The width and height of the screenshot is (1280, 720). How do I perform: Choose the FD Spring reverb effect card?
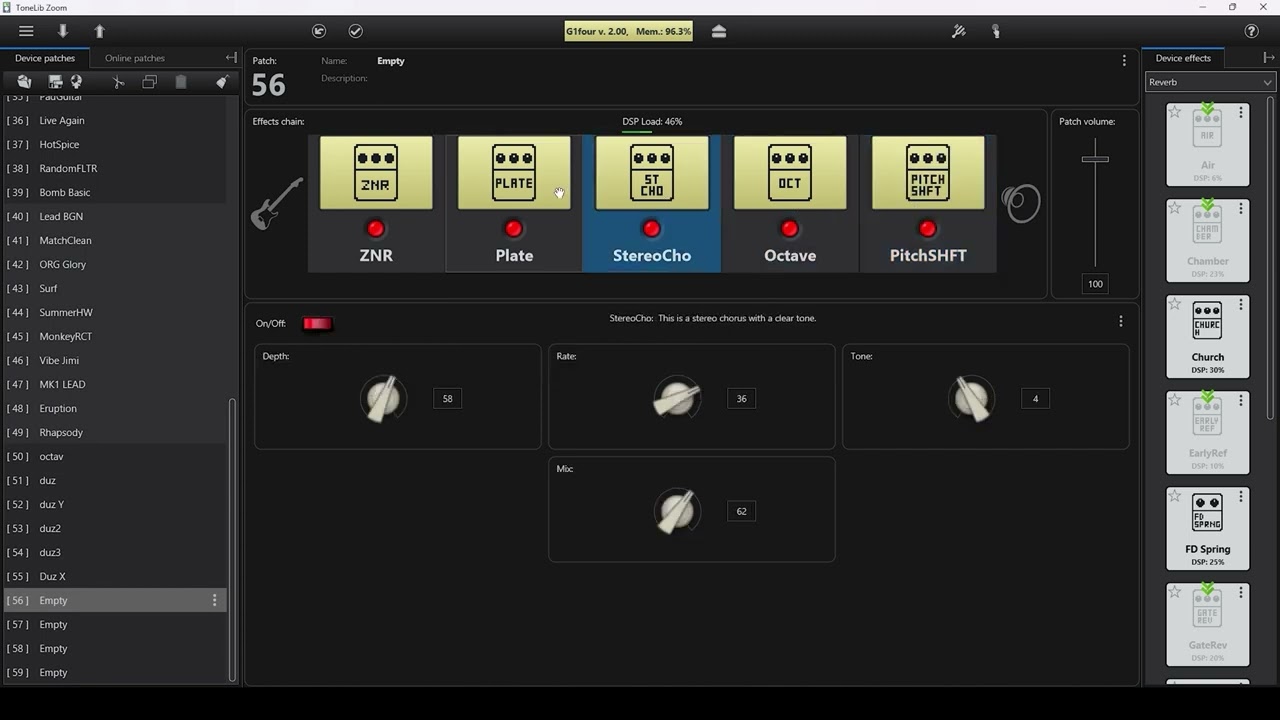click(x=1208, y=529)
